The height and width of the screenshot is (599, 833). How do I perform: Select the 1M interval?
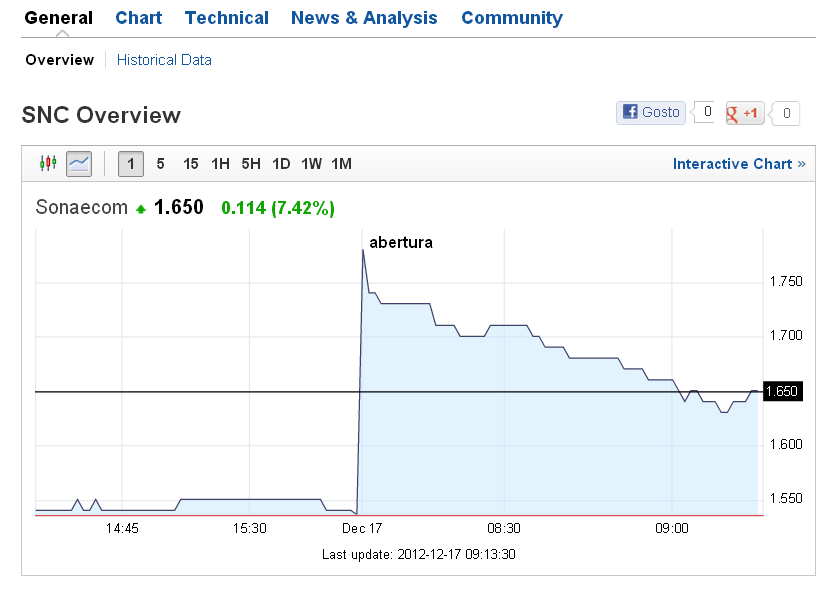[342, 164]
